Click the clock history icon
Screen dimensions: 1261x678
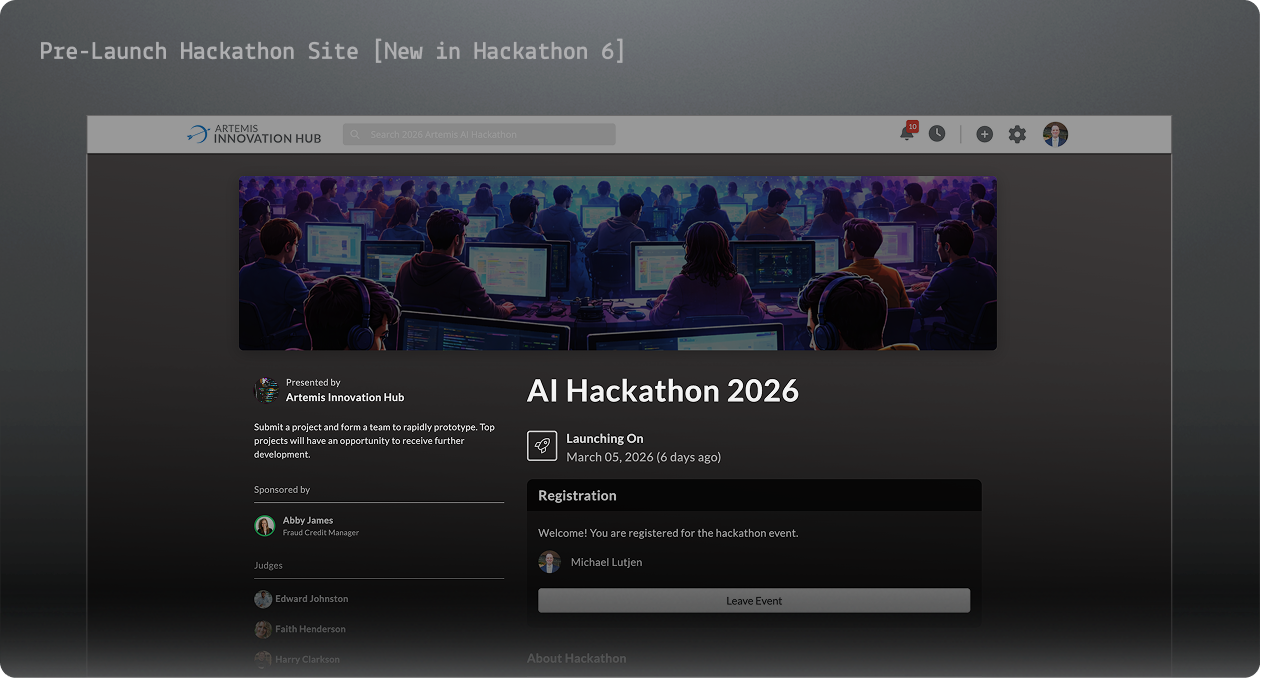pos(936,133)
